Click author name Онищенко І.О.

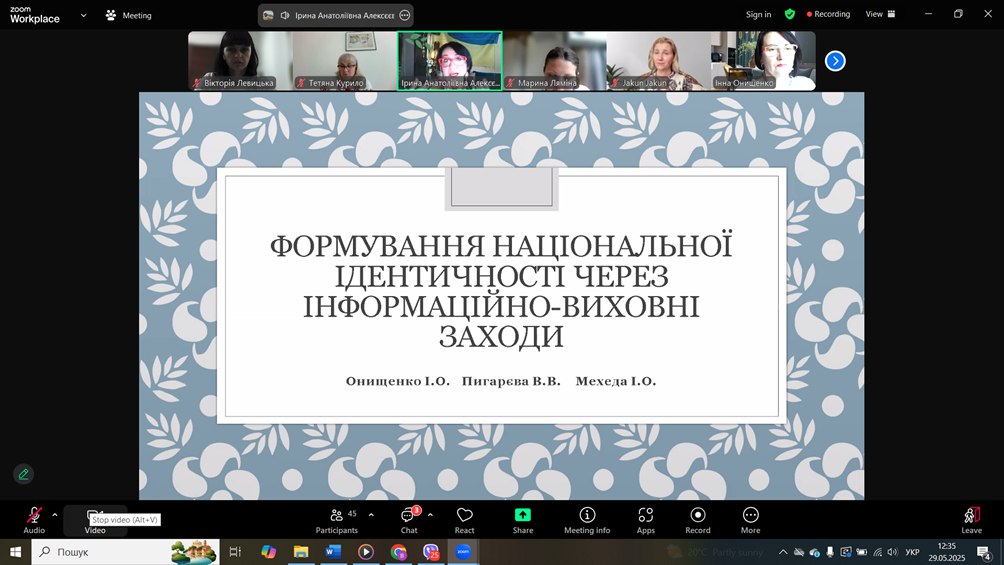click(398, 381)
